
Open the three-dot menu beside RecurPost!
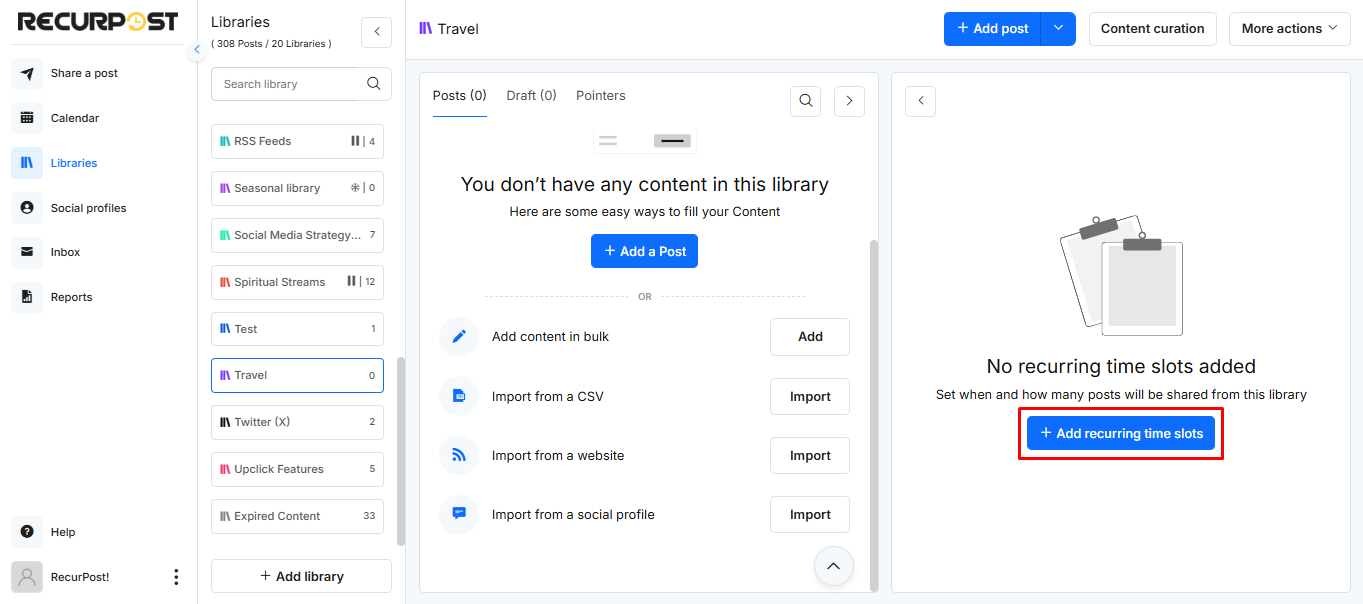click(x=176, y=577)
